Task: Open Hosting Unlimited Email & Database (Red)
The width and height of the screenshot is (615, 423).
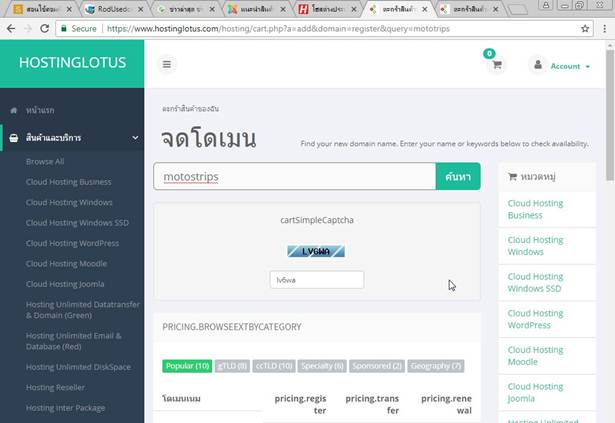Action: [x=74, y=341]
